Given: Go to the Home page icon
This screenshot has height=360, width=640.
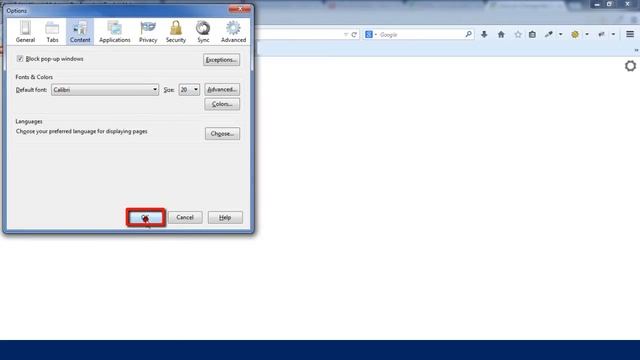Looking at the screenshot, I should coord(501,35).
